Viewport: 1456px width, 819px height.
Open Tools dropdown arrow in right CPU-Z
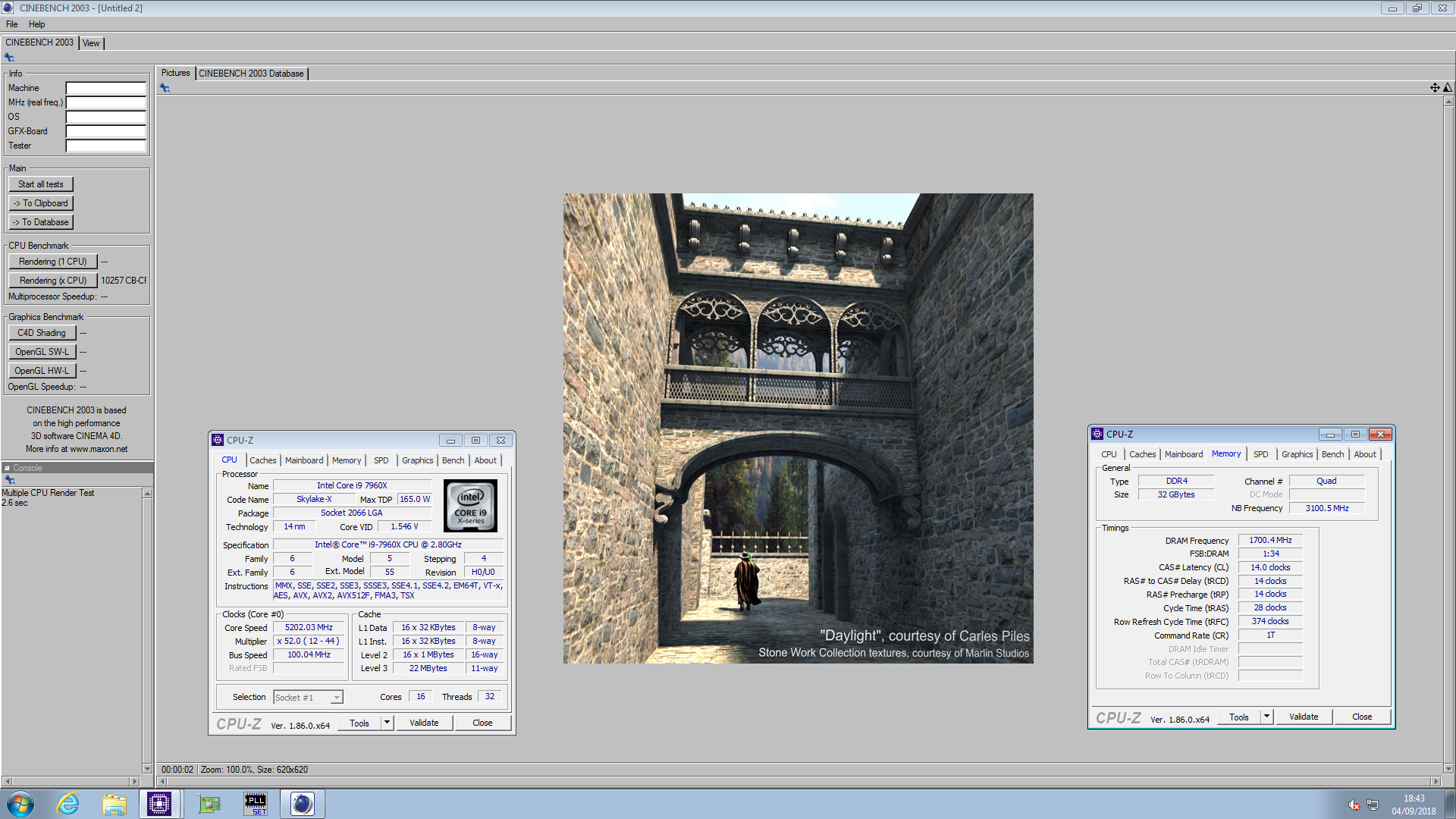[x=1266, y=717]
